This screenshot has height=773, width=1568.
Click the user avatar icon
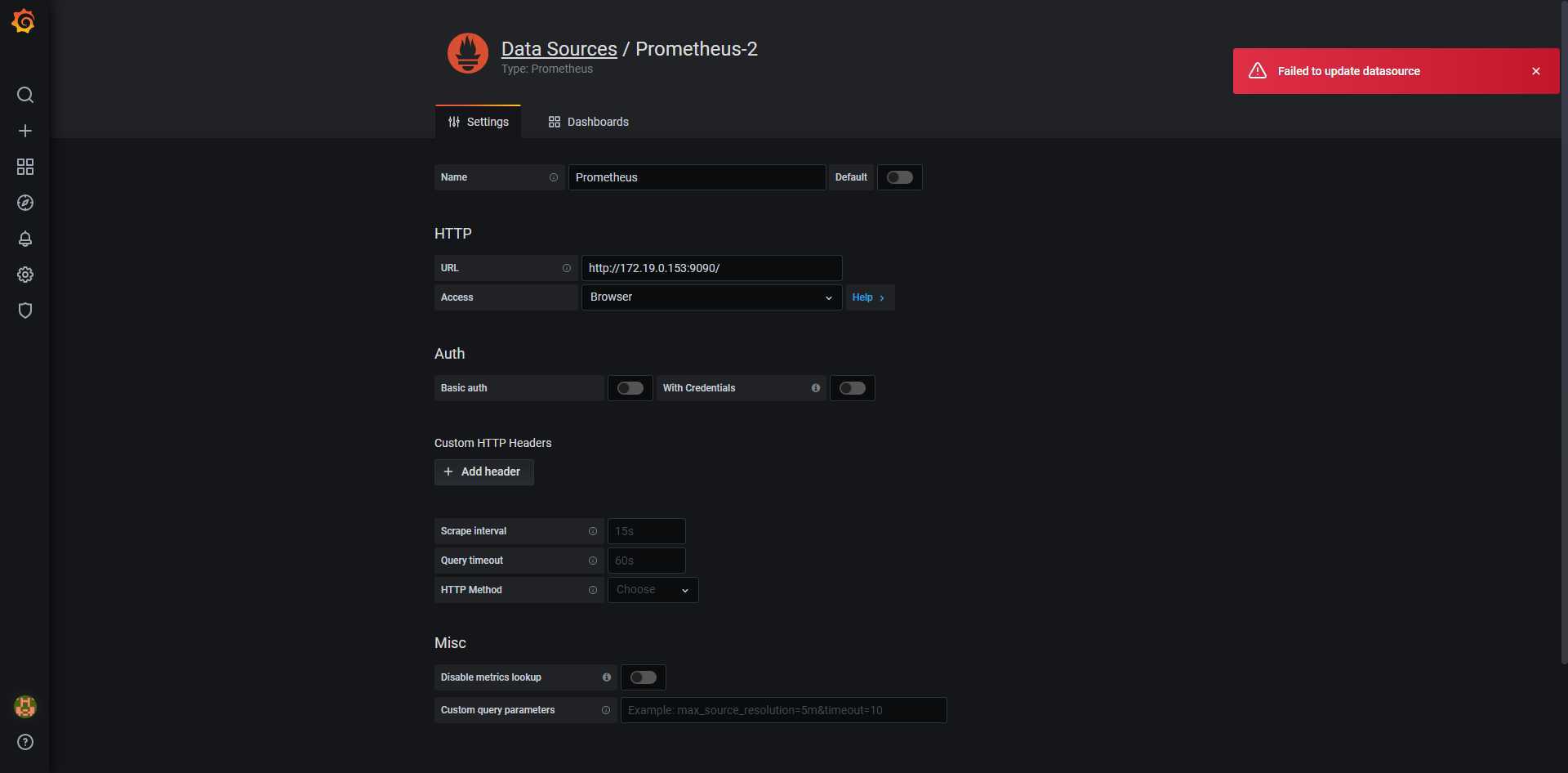click(25, 707)
